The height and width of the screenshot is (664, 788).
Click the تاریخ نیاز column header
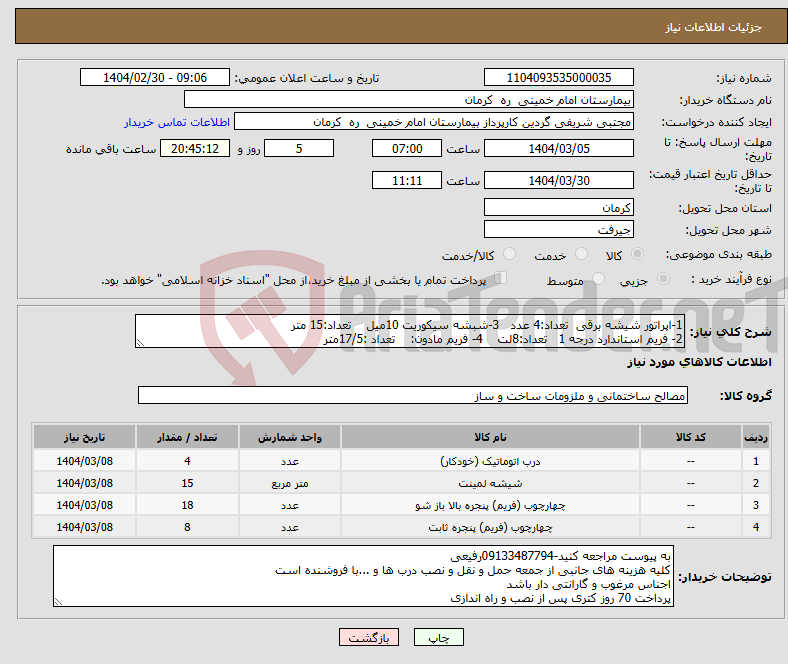[x=84, y=437]
